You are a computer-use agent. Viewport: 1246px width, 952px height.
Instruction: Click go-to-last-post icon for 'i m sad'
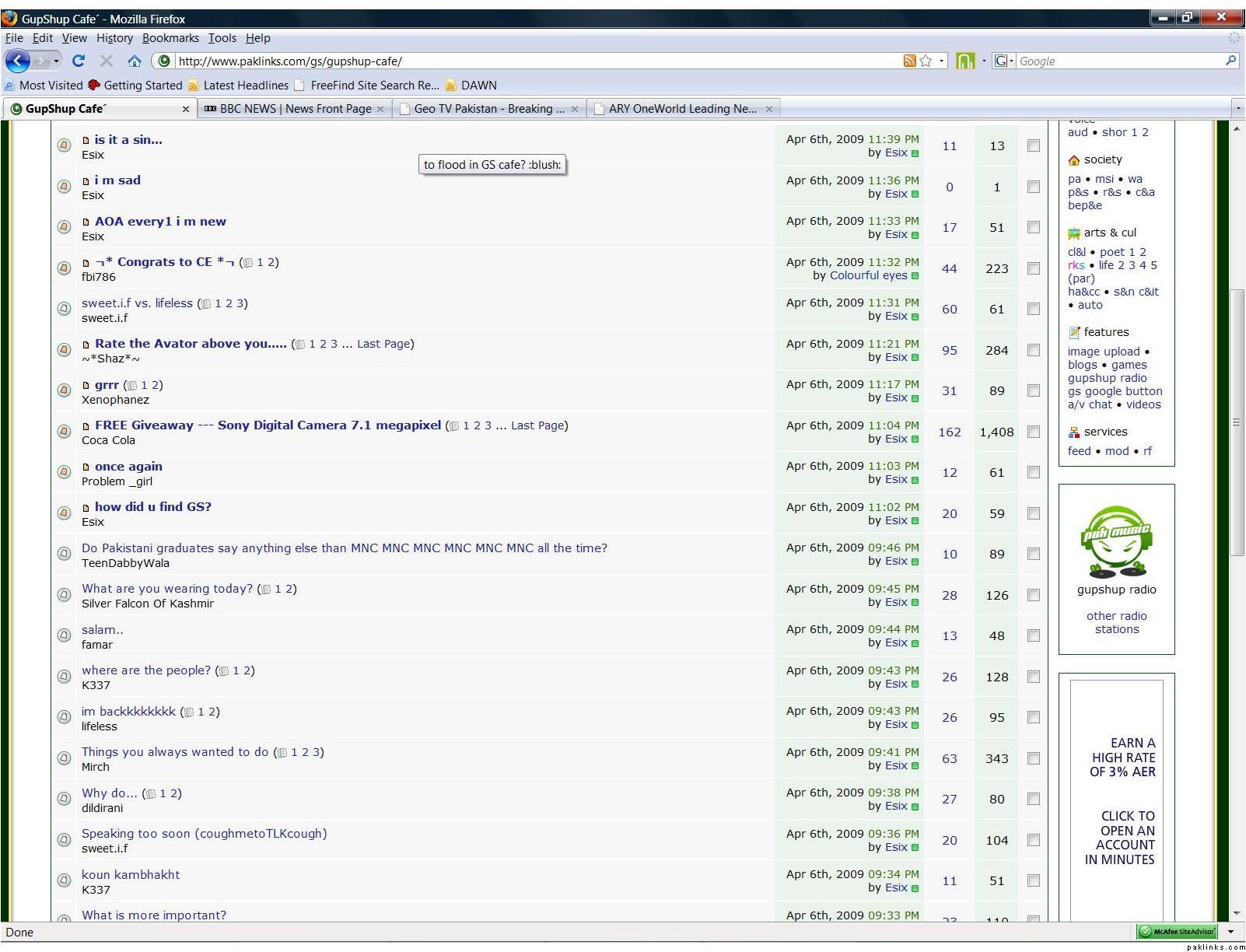coord(915,194)
